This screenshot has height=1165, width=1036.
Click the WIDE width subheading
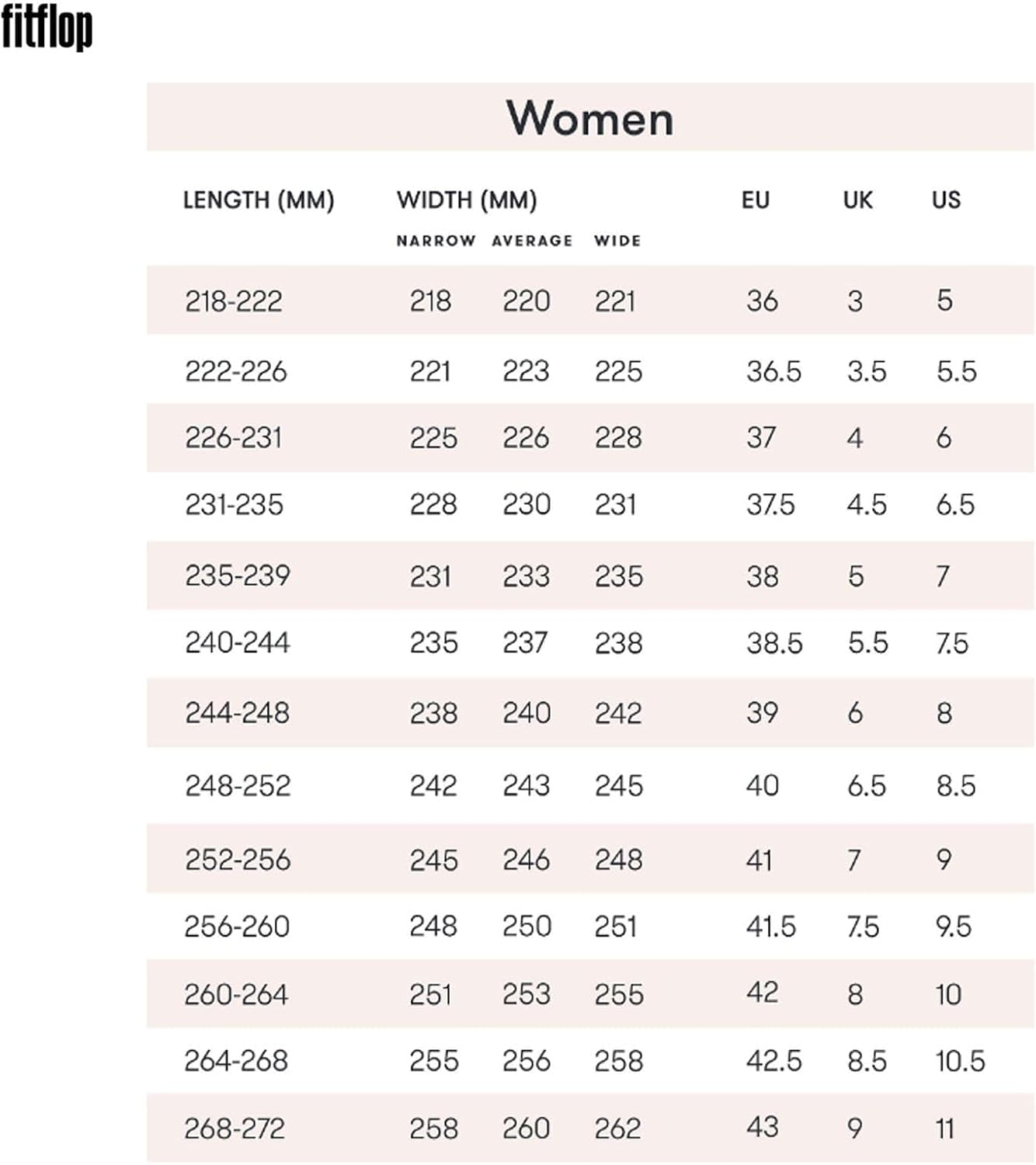pos(617,241)
